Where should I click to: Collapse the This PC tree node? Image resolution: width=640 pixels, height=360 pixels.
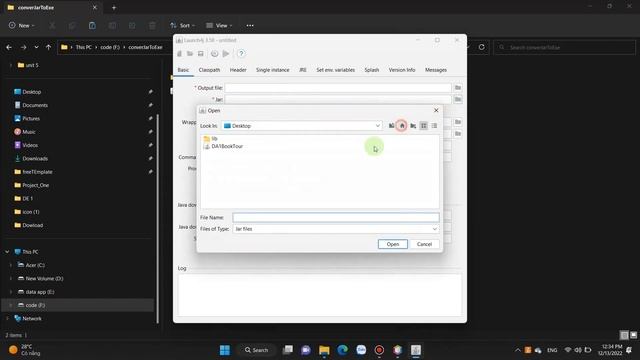pos(7,252)
